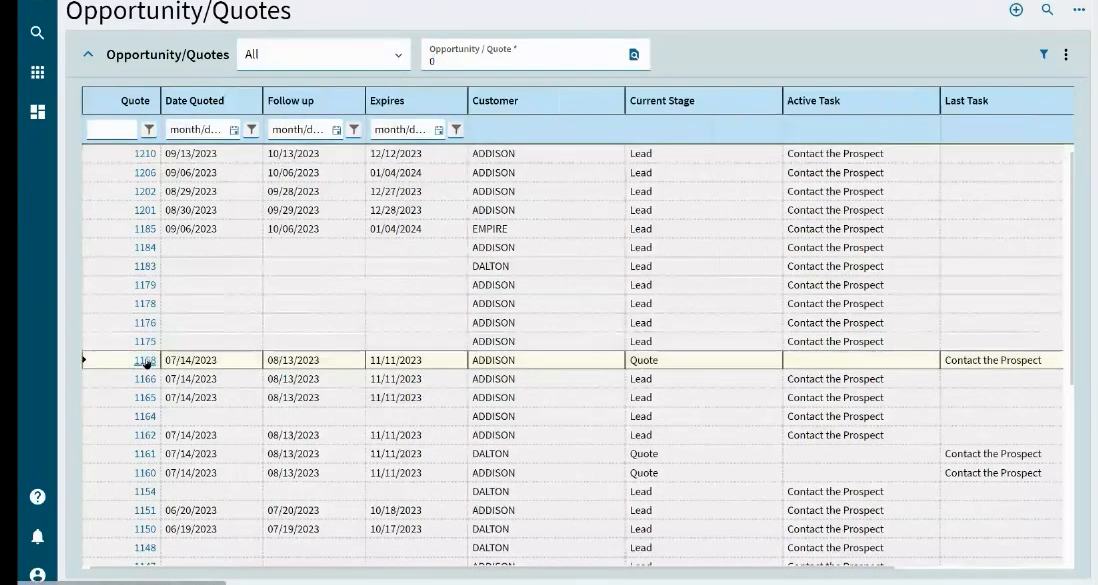This screenshot has width=1098, height=585.
Task: Click the 10/17/2023 expires cell
Action: click(x=416, y=529)
